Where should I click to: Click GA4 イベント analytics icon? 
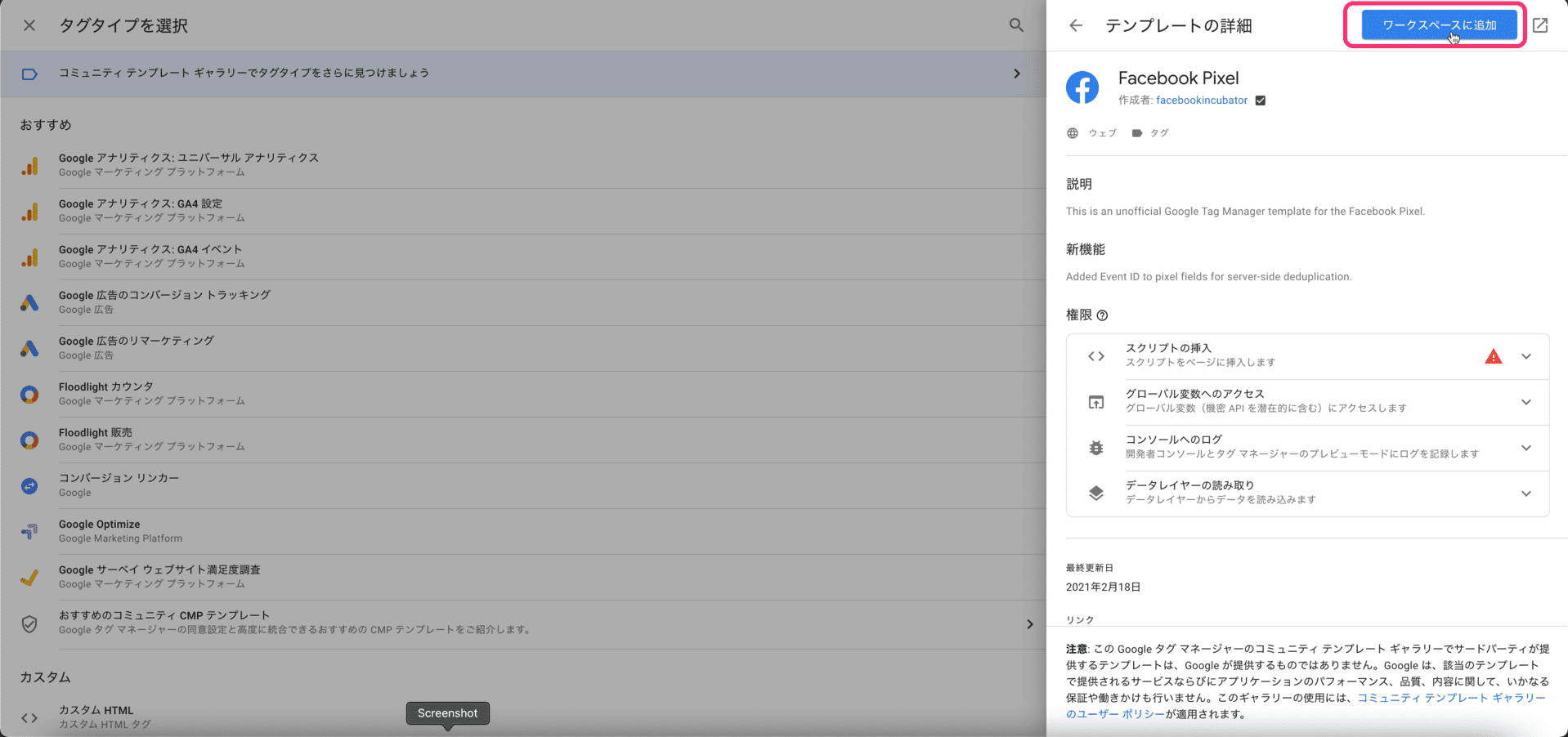click(29, 257)
